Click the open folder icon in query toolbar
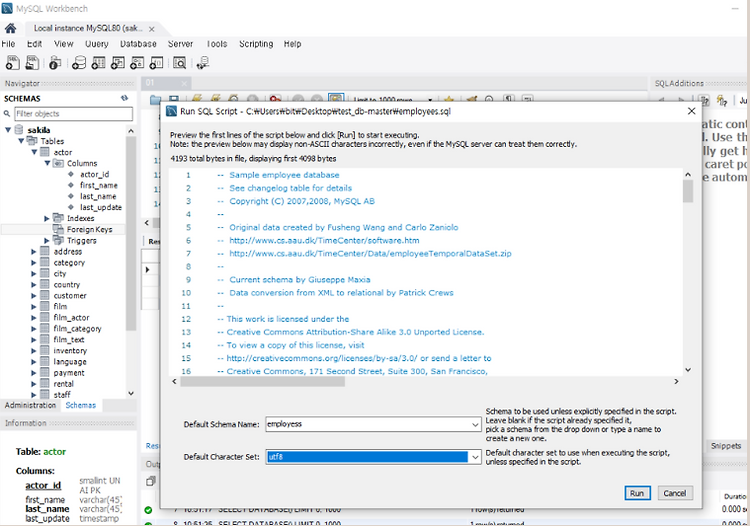The height and width of the screenshot is (526, 750). (x=155, y=99)
